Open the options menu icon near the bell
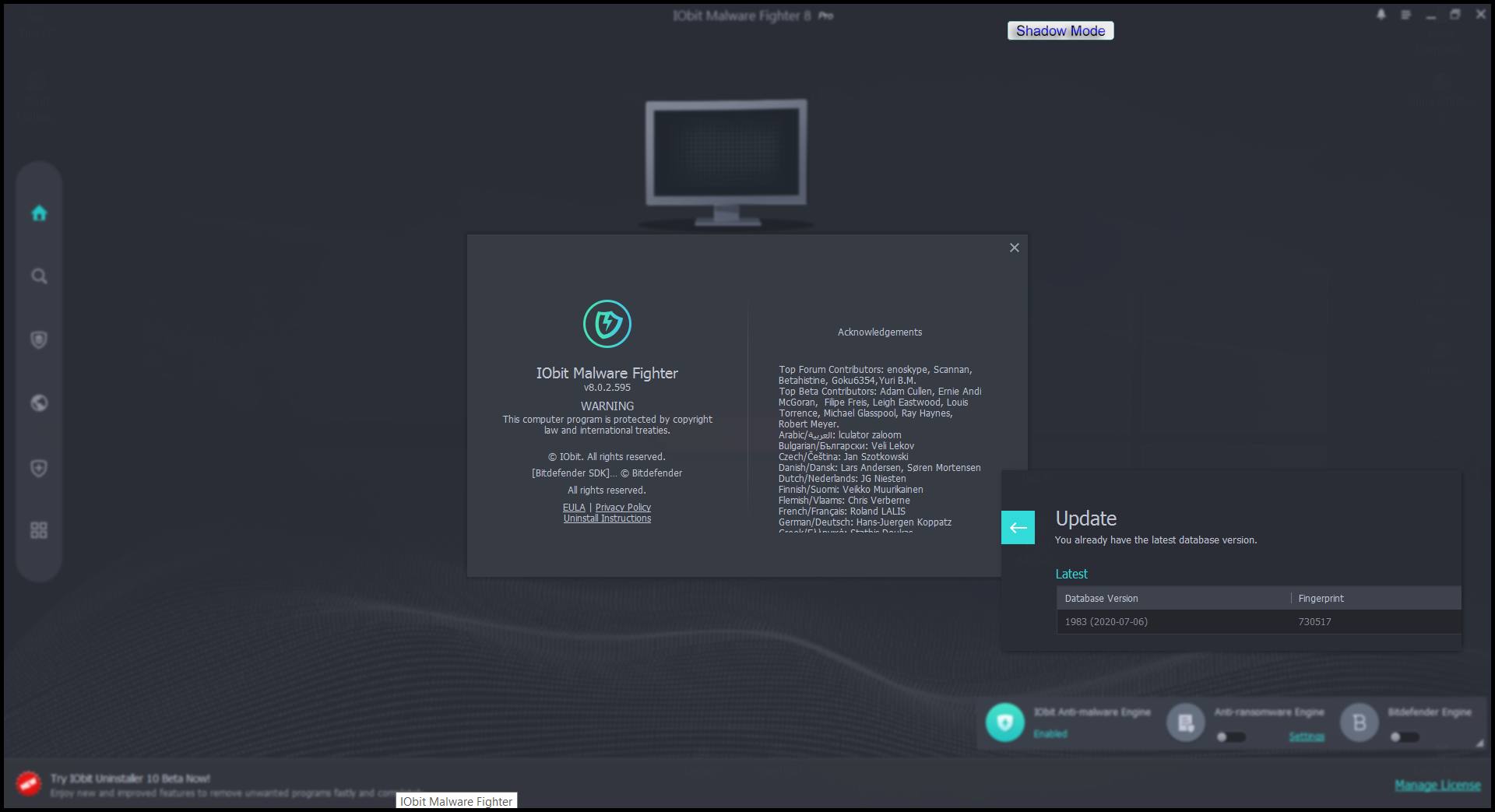The width and height of the screenshot is (1495, 812). point(1406,15)
